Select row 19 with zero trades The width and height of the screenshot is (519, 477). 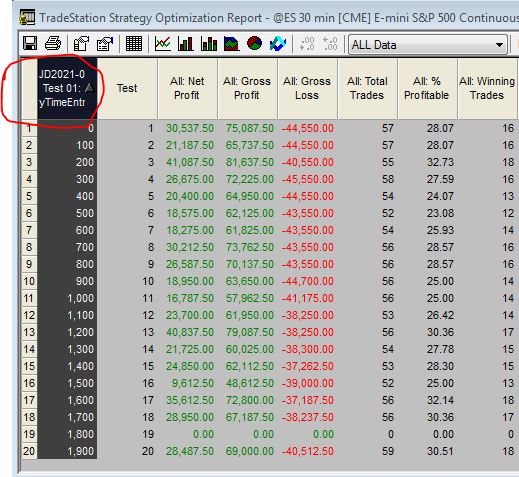coord(29,434)
